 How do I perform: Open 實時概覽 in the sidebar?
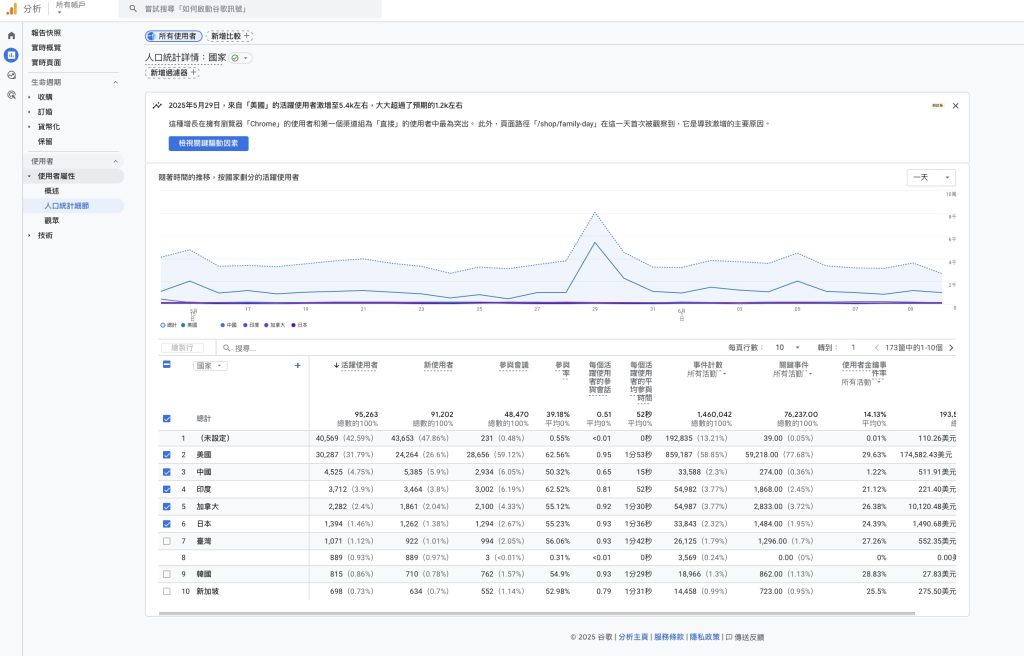click(46, 48)
